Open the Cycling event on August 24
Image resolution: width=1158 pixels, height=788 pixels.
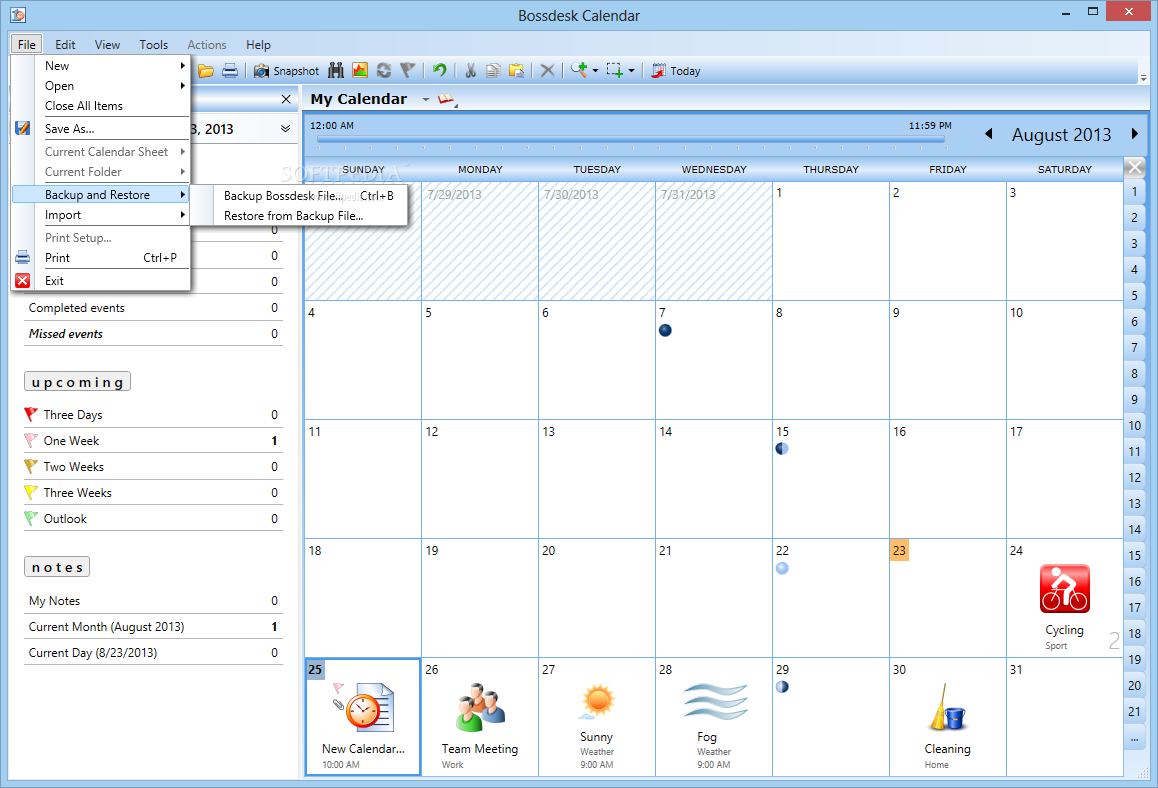point(1064,606)
